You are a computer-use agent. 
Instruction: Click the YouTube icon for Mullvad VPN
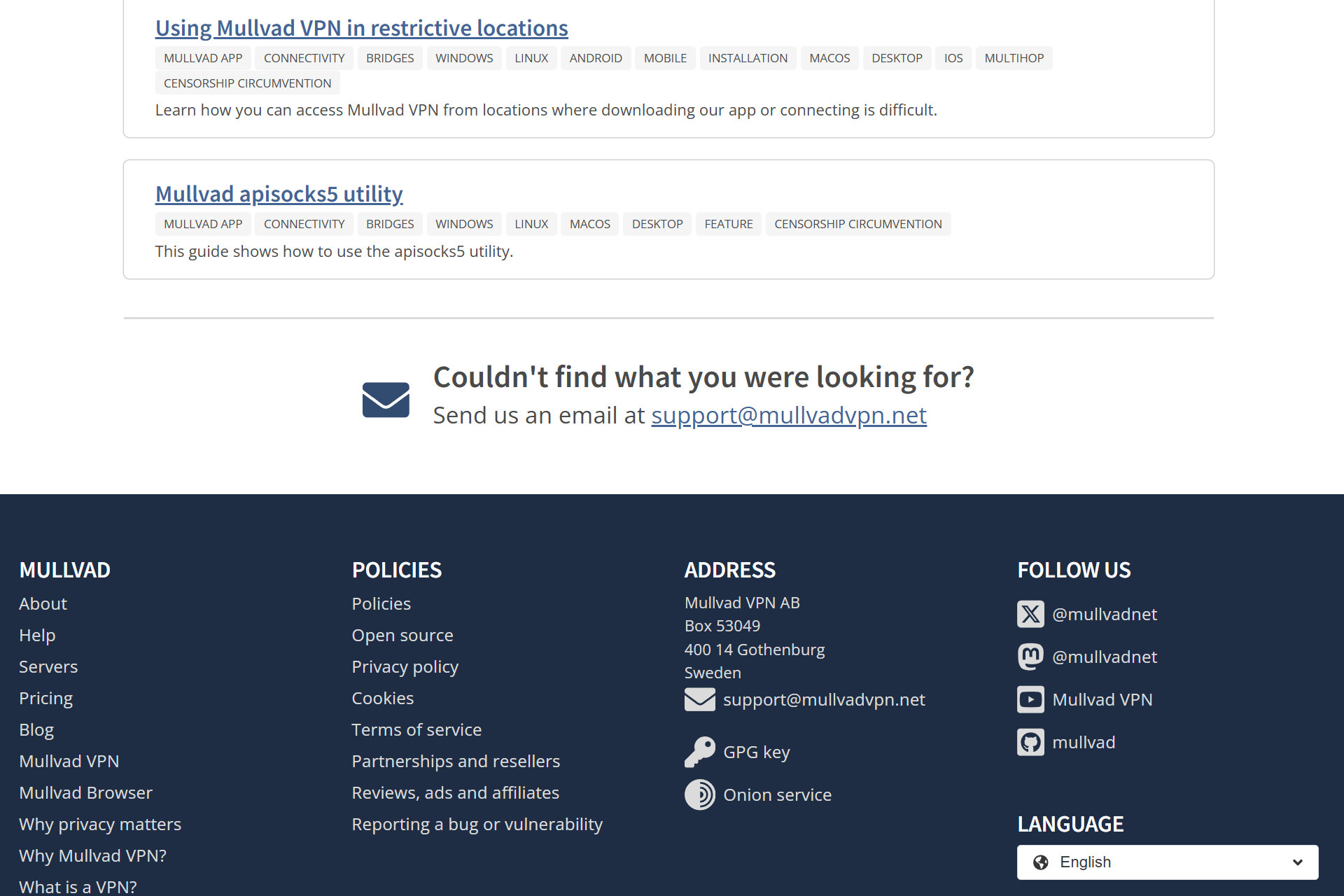click(x=1031, y=699)
